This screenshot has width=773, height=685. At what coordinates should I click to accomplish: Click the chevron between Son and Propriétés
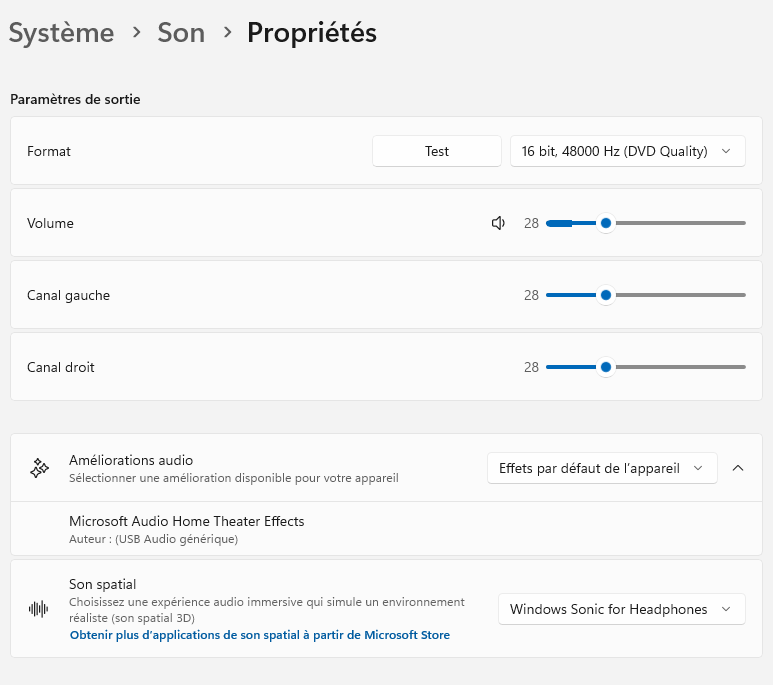click(226, 33)
